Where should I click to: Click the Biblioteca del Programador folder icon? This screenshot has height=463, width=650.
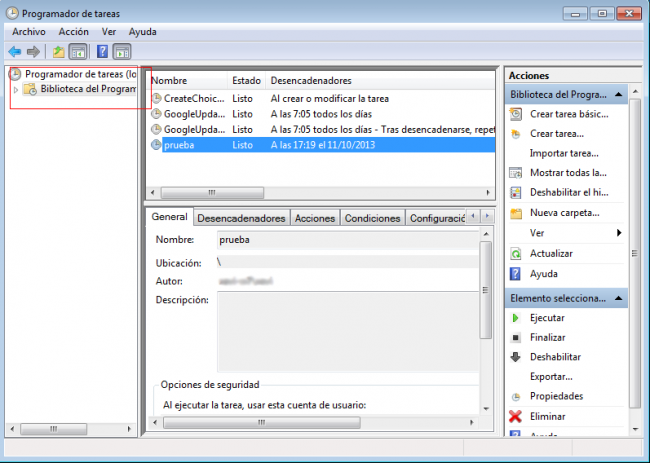(30, 89)
